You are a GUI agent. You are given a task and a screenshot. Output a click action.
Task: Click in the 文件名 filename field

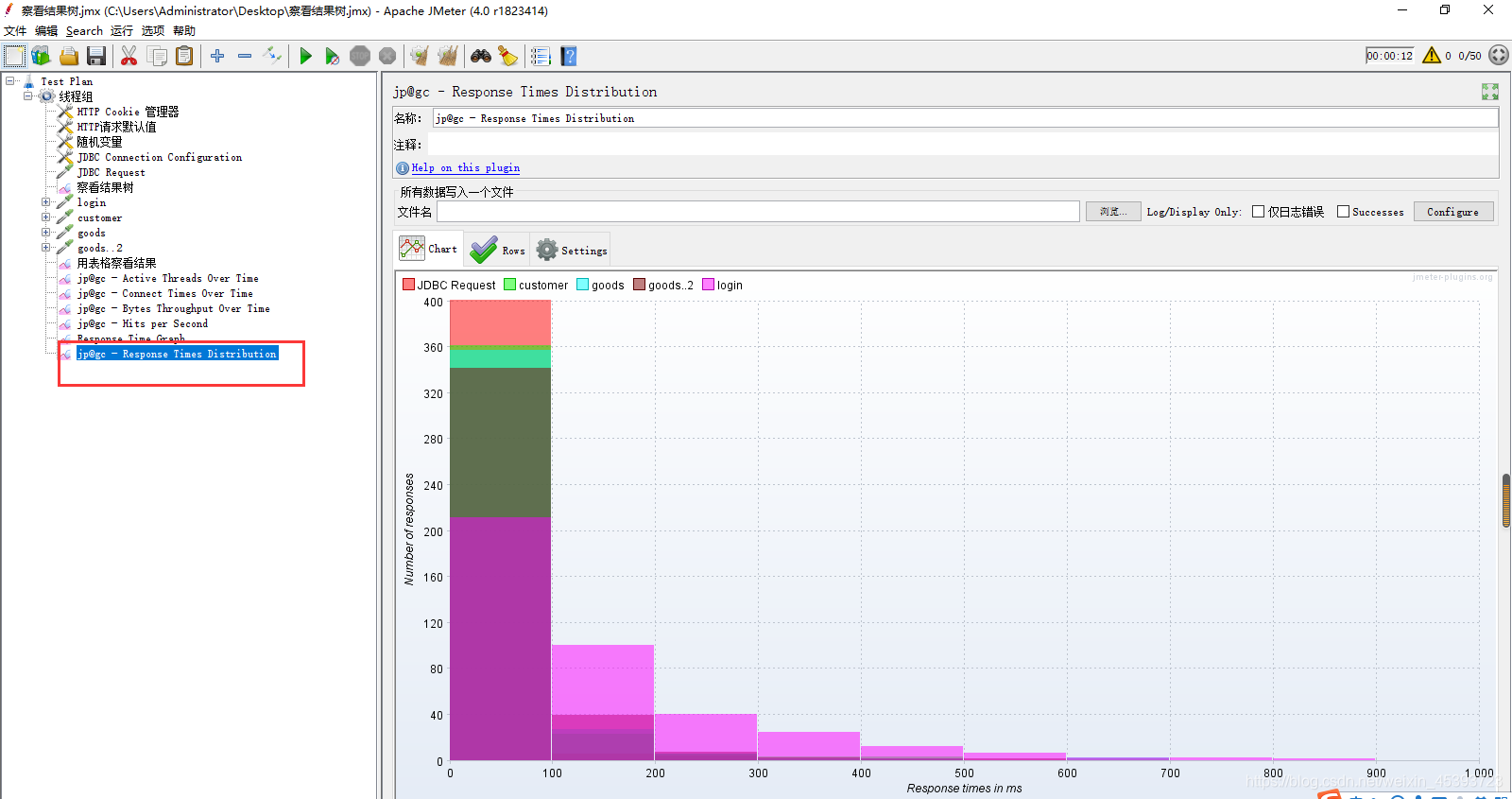click(758, 212)
